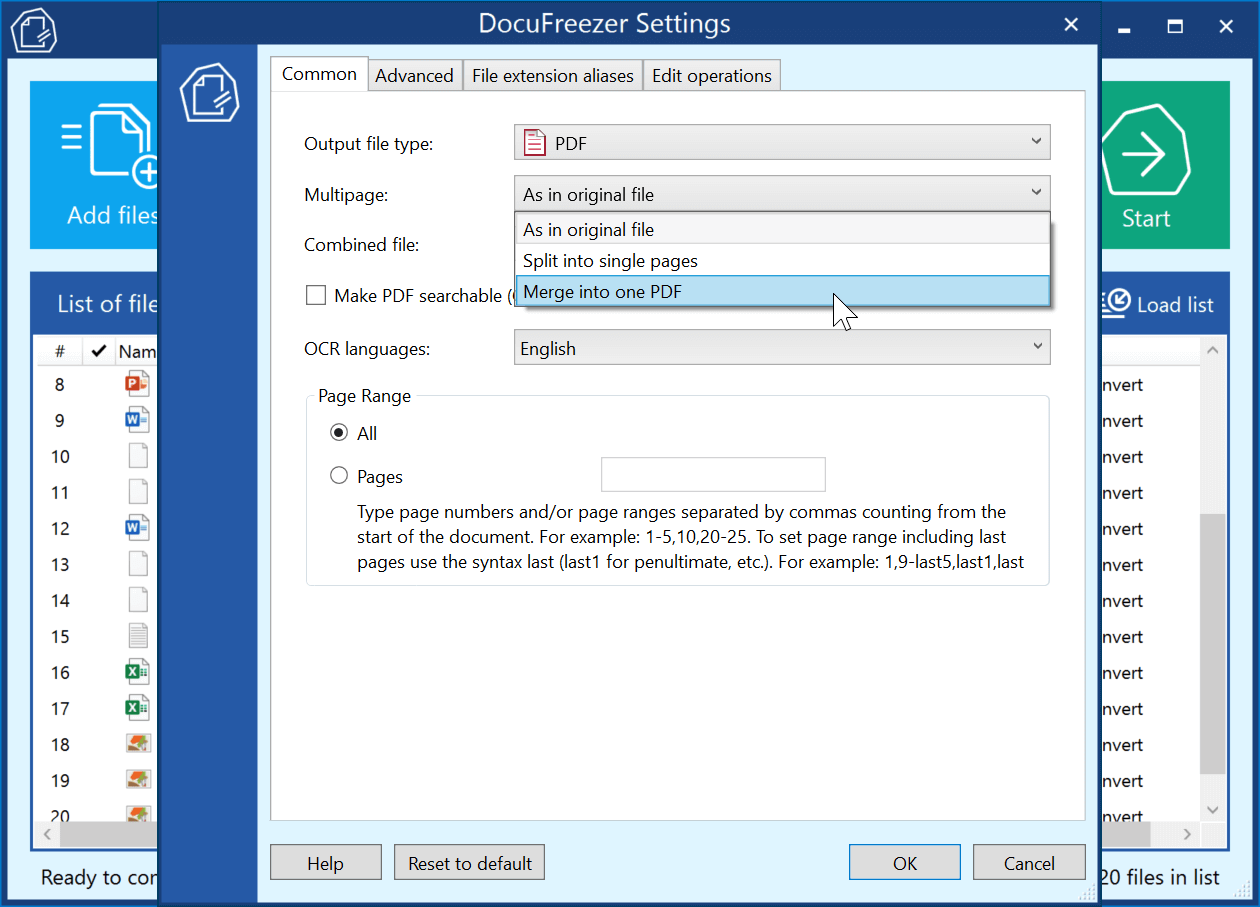Screen dimensions: 1260x907
Task: Choose Merge into one PDF option
Action: click(x=782, y=292)
